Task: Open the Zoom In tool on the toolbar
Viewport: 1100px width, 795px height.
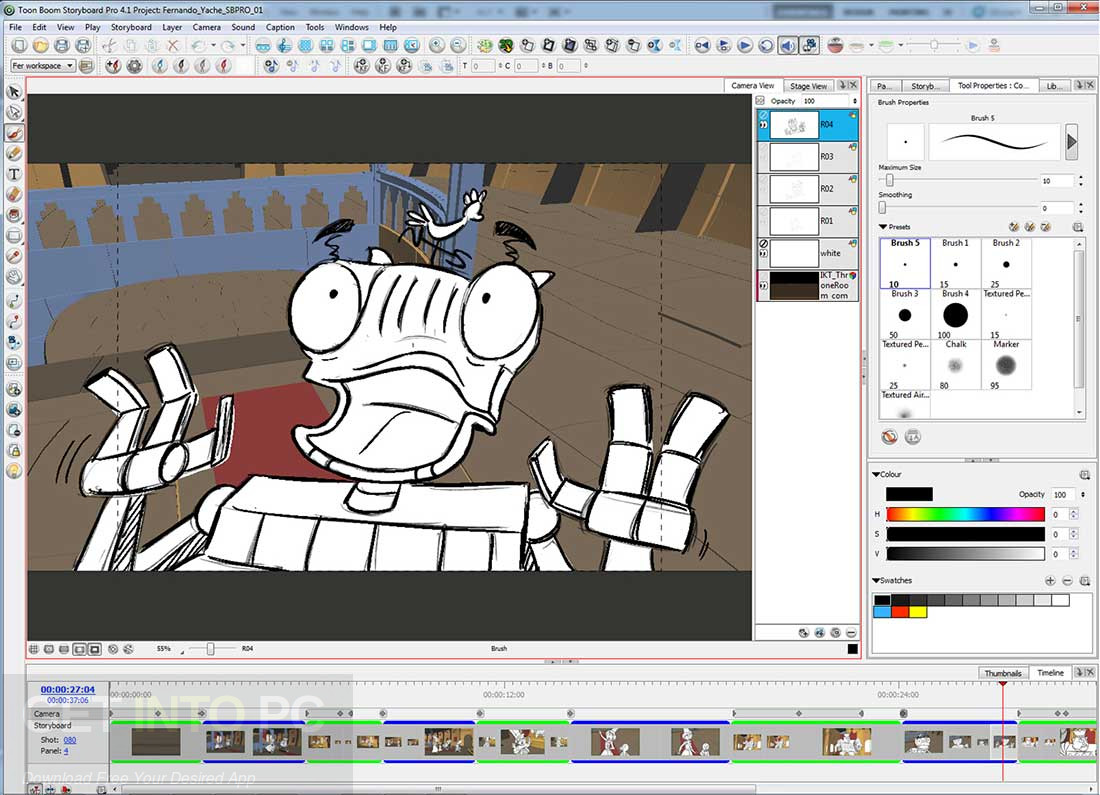Action: click(435, 45)
